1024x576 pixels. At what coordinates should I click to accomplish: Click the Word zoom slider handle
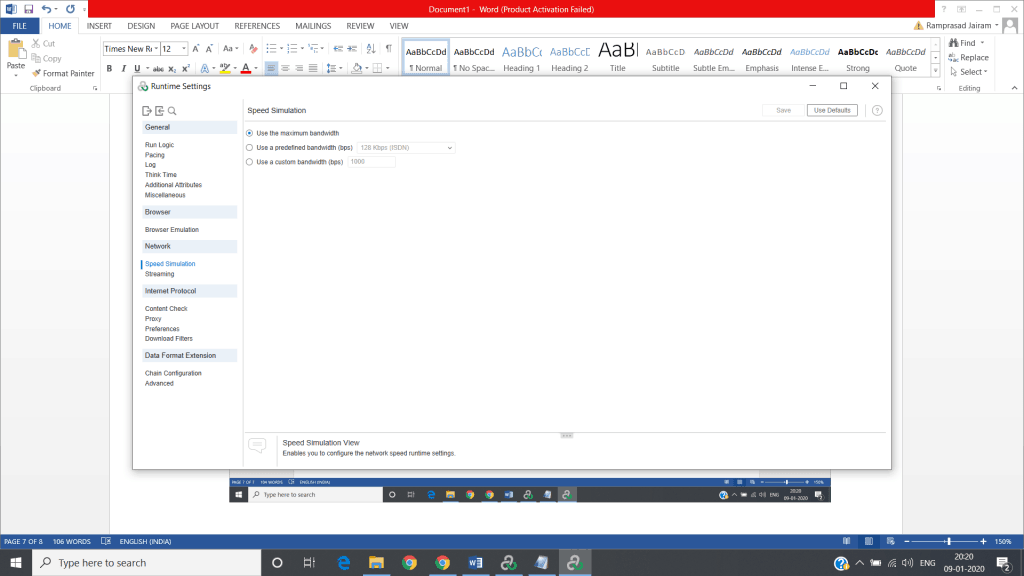click(x=948, y=541)
